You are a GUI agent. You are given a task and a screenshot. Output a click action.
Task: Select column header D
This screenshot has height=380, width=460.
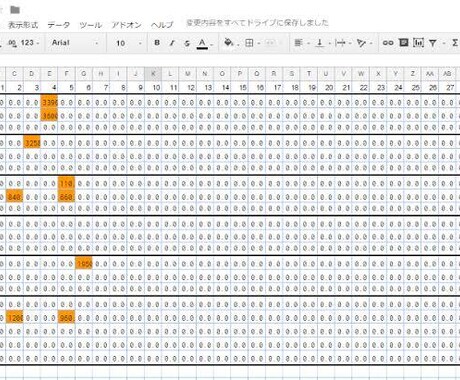pyautogui.click(x=32, y=74)
